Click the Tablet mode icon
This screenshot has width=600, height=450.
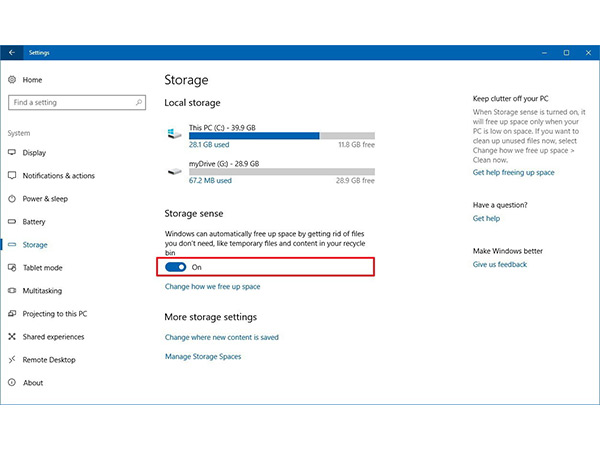coord(12,268)
